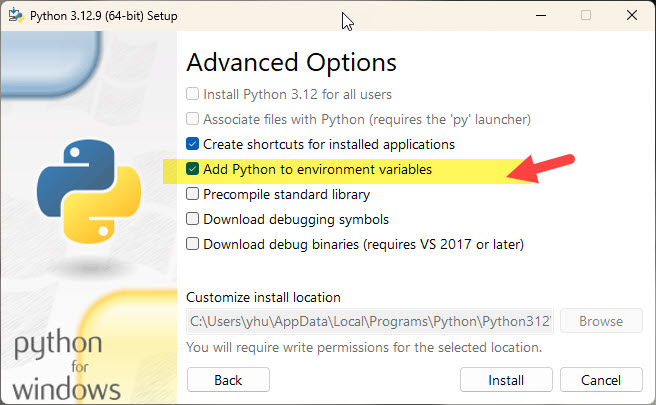Click the Advanced Options heading
Image resolution: width=656 pixels, height=405 pixels.
291,63
